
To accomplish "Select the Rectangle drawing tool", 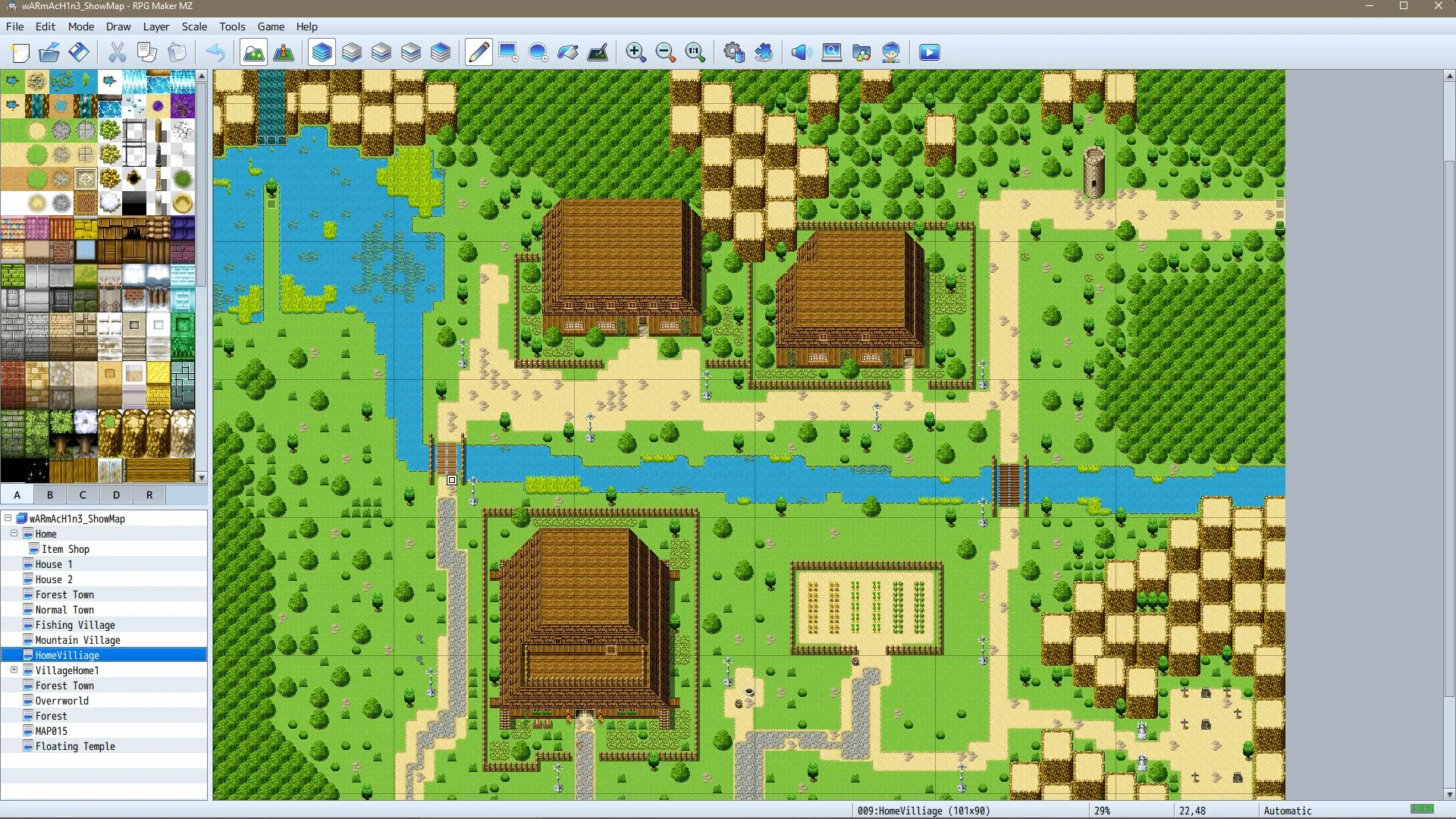I will pos(508,52).
